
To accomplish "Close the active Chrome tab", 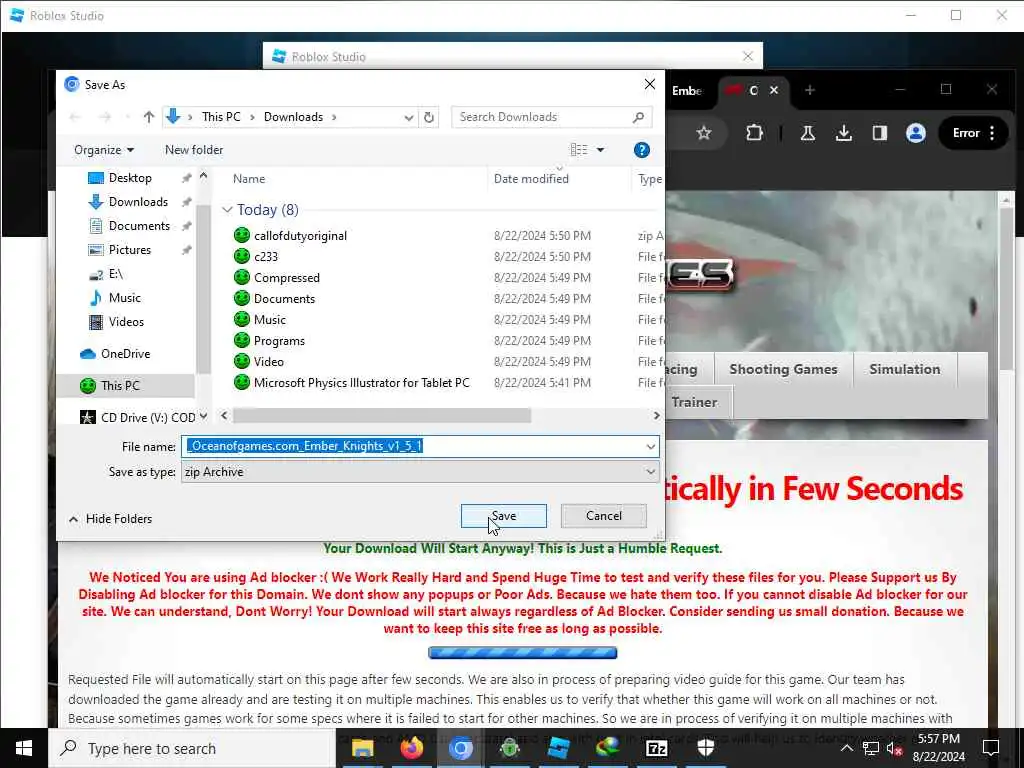I will click(774, 90).
